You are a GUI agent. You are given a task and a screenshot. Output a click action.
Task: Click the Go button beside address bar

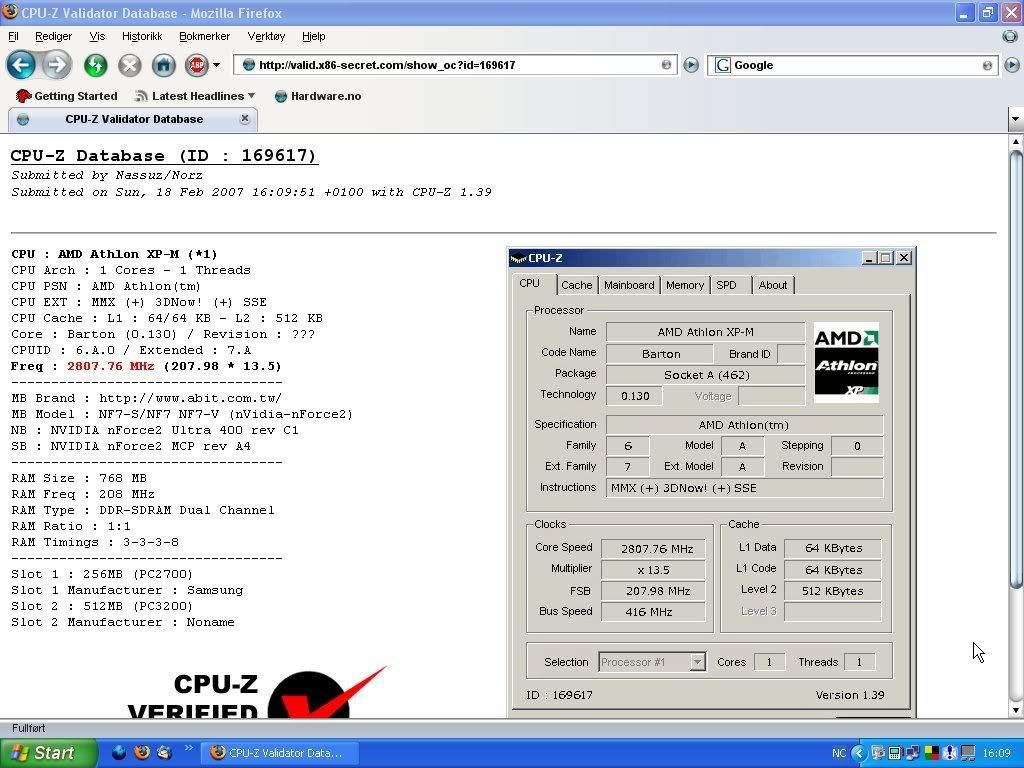tap(691, 65)
